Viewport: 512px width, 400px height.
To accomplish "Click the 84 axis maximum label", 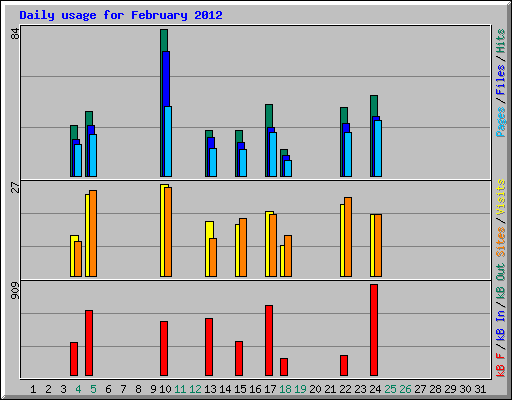I will 15,33.
